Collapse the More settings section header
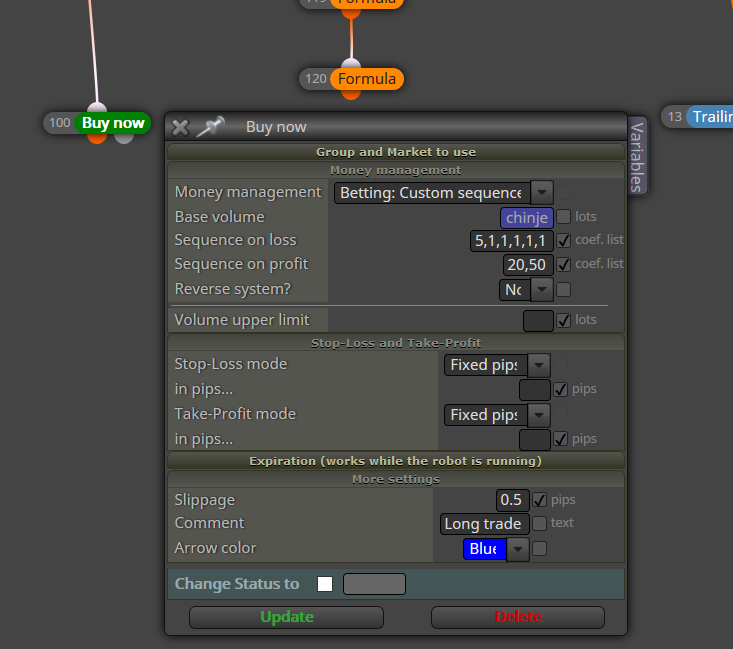 396,479
